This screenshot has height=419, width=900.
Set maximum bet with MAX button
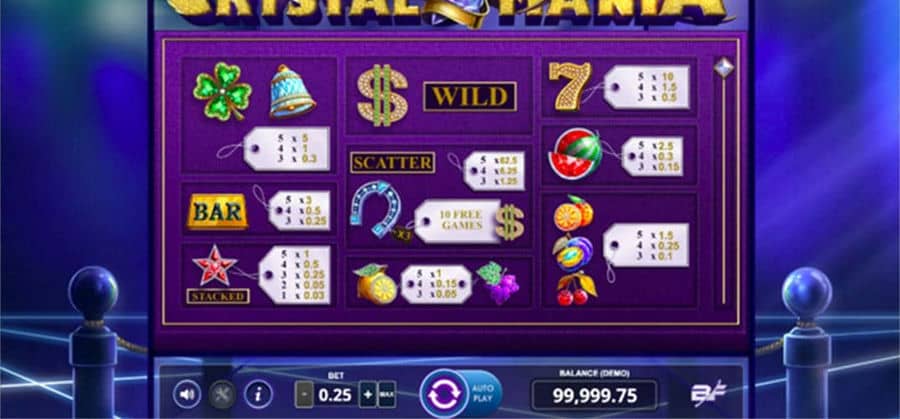click(387, 395)
